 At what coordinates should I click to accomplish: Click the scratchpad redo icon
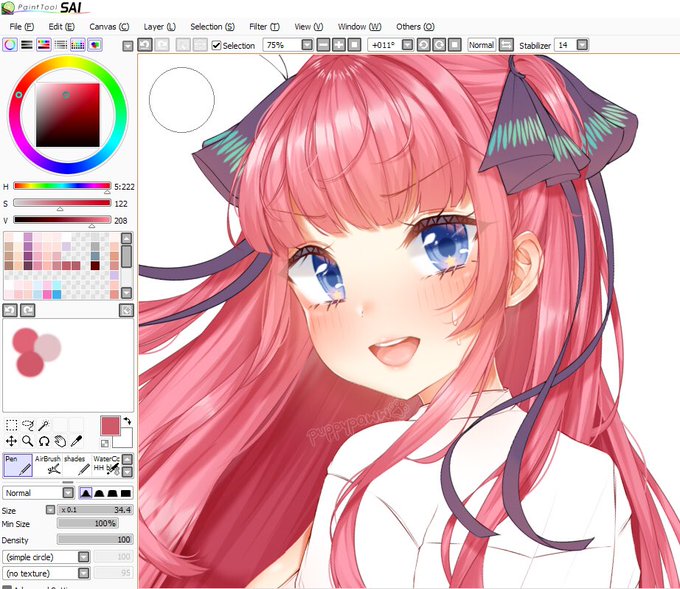[x=28, y=310]
